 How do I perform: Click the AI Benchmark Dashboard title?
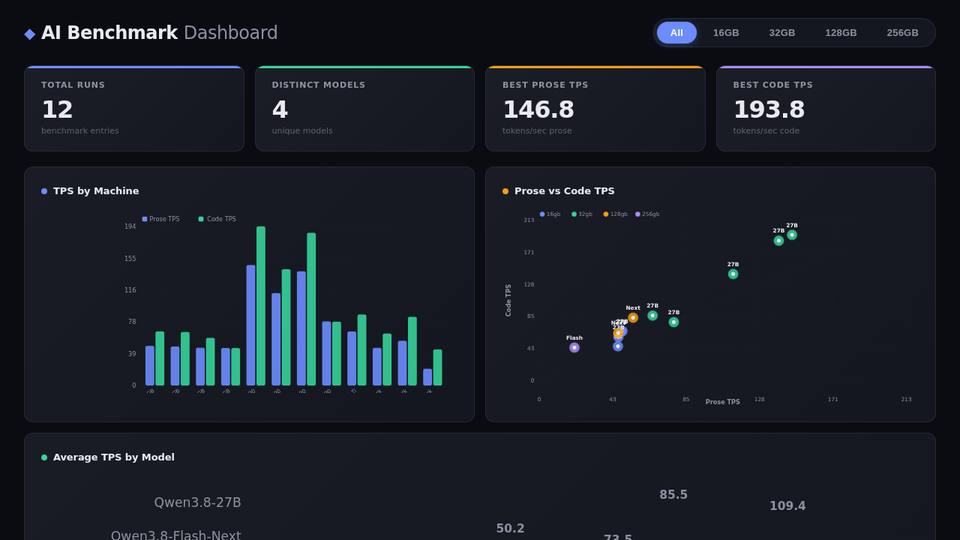click(159, 33)
